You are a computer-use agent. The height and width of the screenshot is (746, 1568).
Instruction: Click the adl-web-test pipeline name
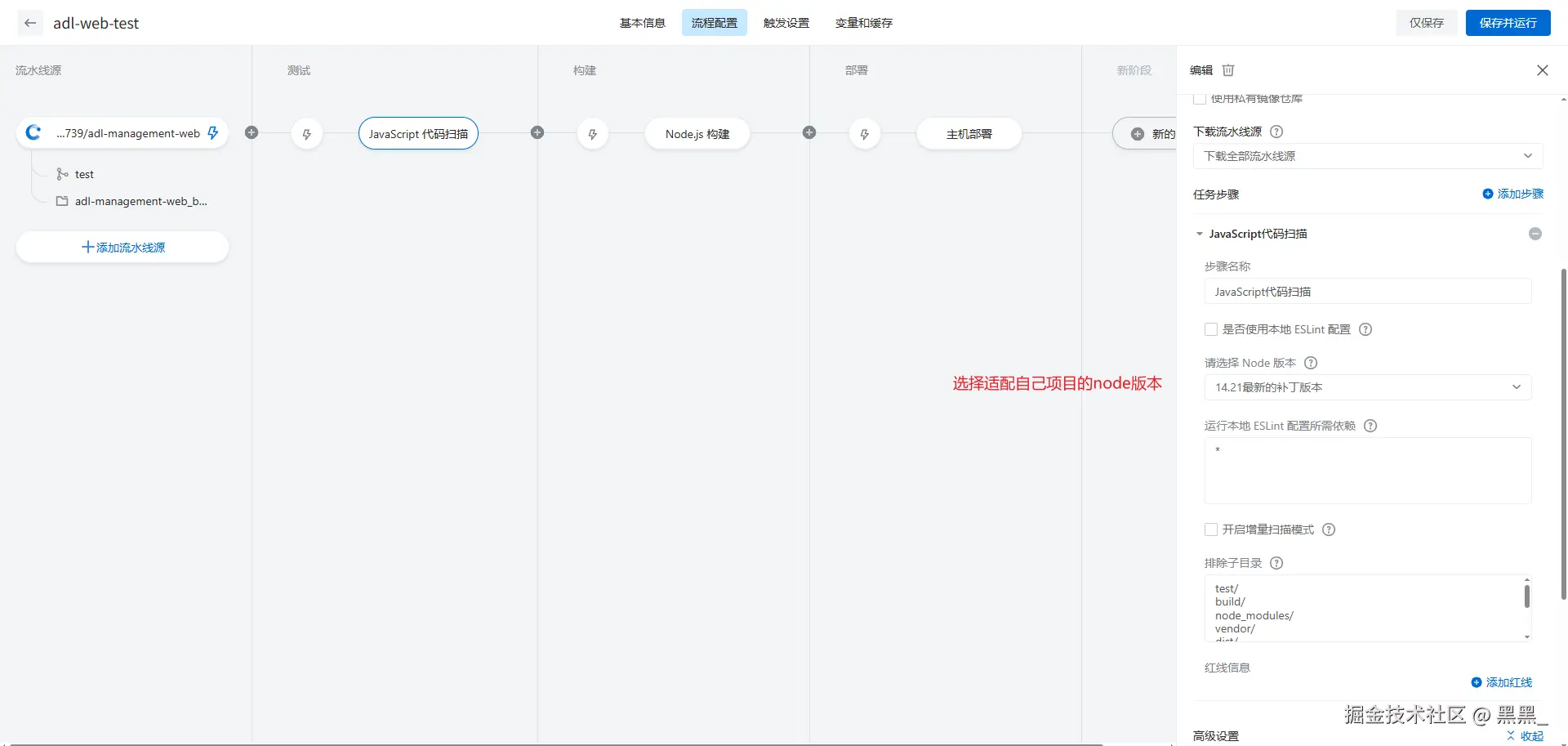(96, 23)
